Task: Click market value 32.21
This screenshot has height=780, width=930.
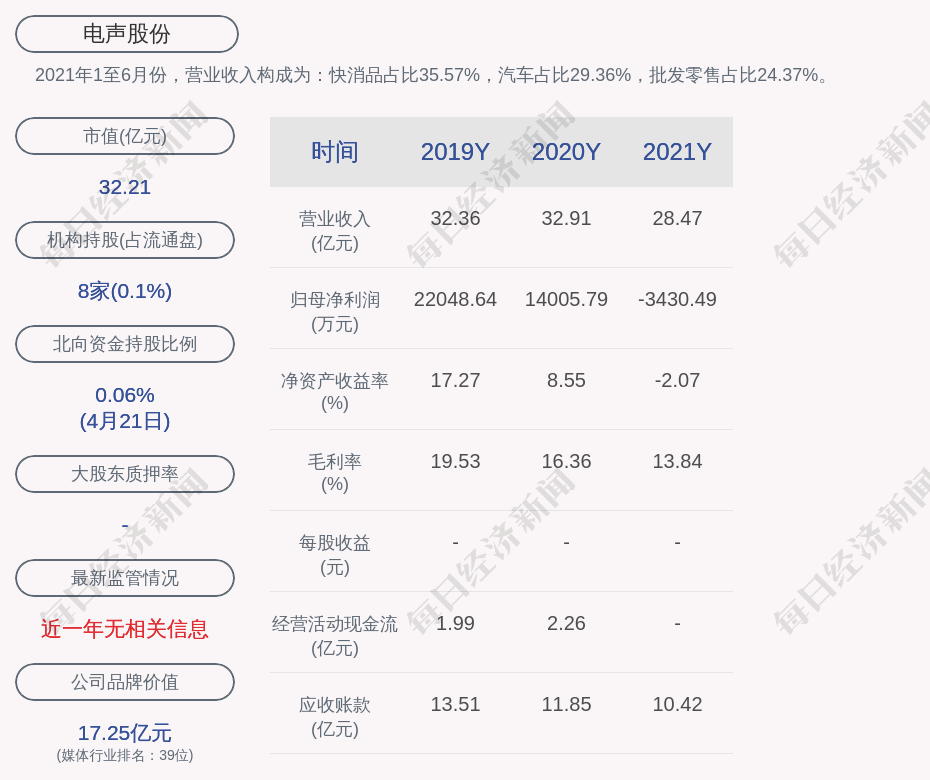Action: 125,187
